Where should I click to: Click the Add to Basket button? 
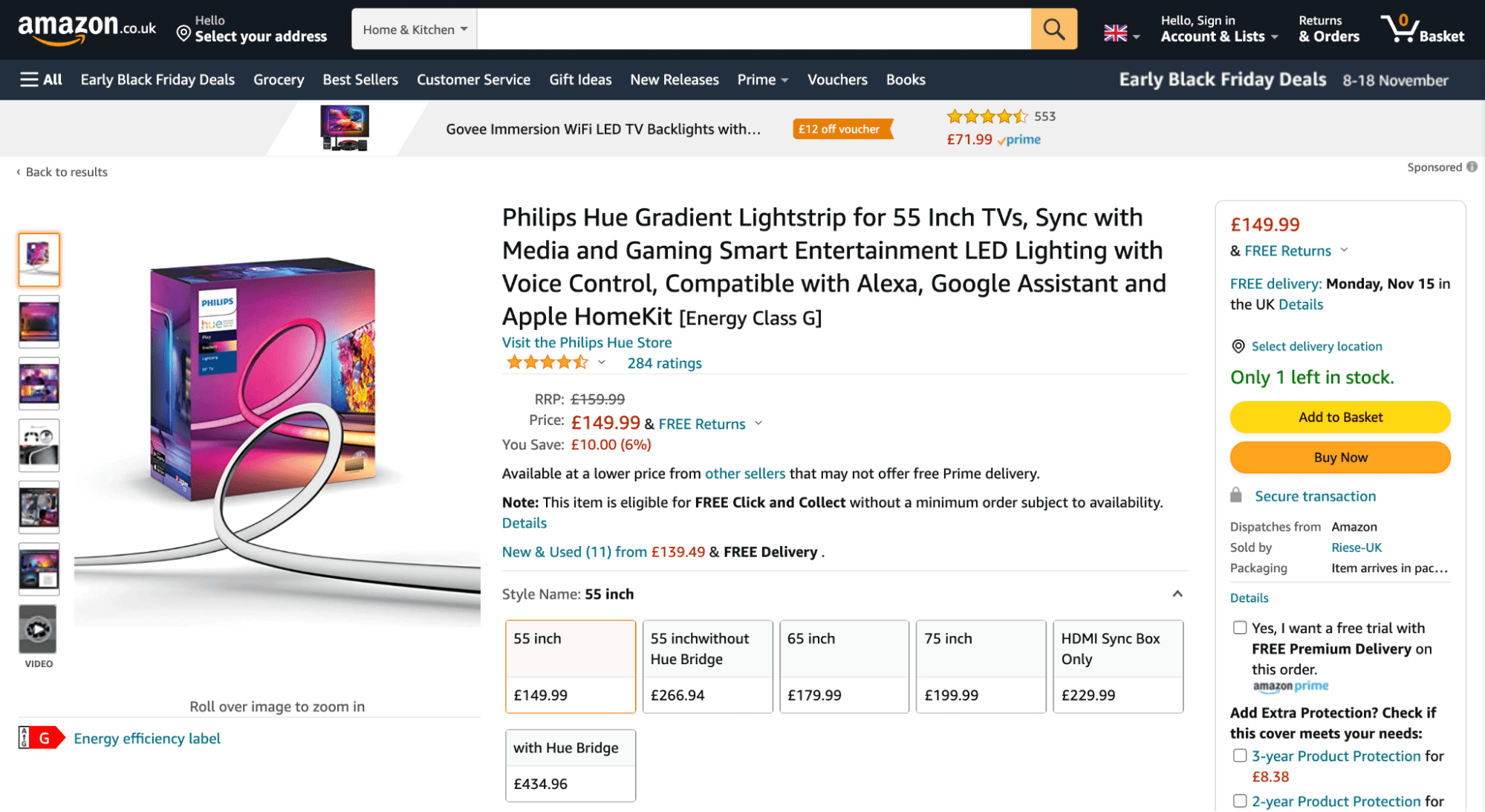[1339, 417]
